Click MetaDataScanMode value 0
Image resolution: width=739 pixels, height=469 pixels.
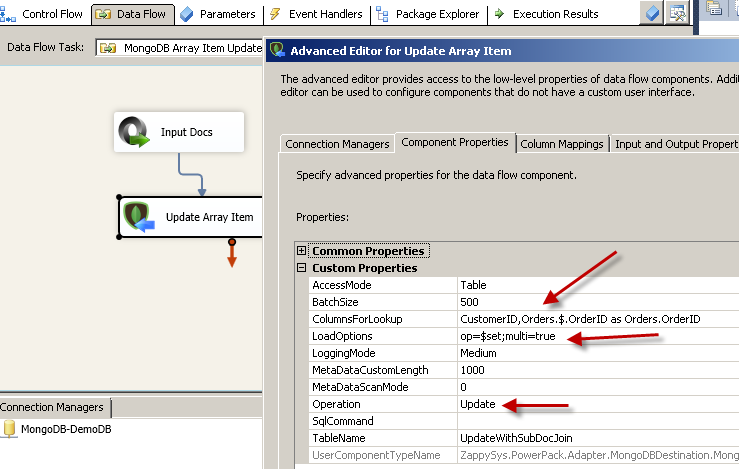tap(463, 387)
